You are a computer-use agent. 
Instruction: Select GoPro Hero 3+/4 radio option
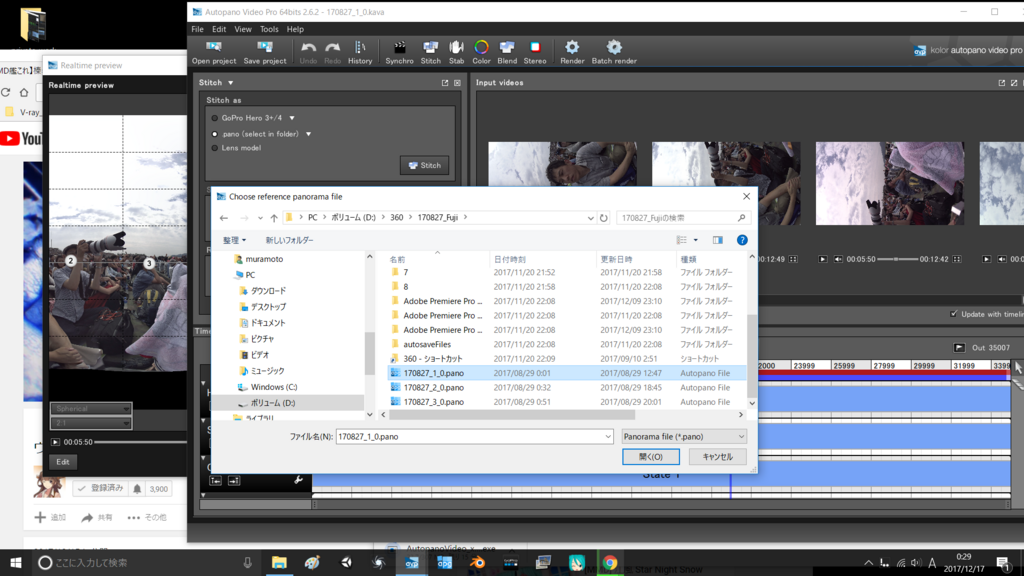pos(215,118)
